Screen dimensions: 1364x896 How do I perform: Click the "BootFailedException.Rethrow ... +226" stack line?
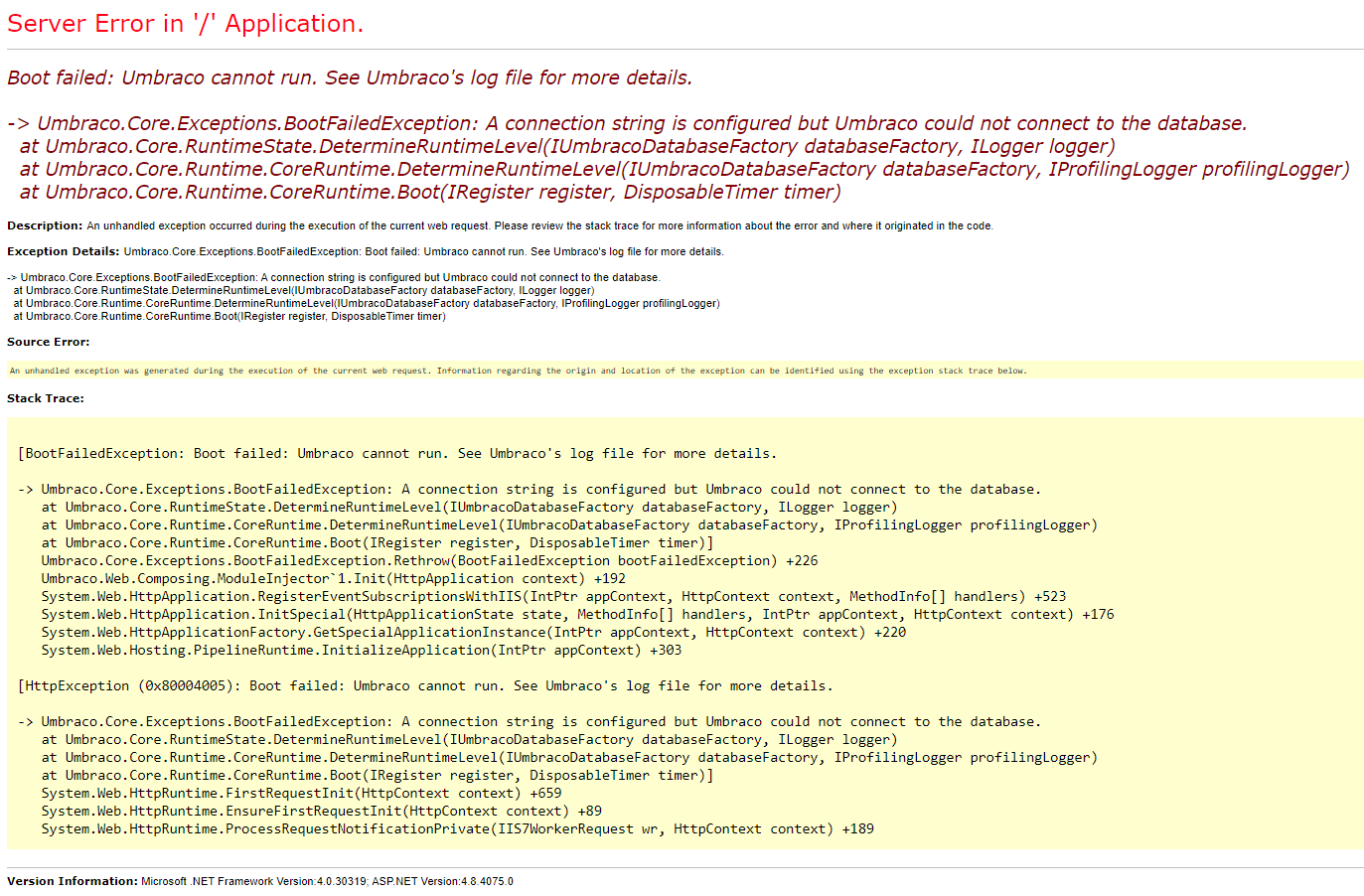[x=429, y=560]
